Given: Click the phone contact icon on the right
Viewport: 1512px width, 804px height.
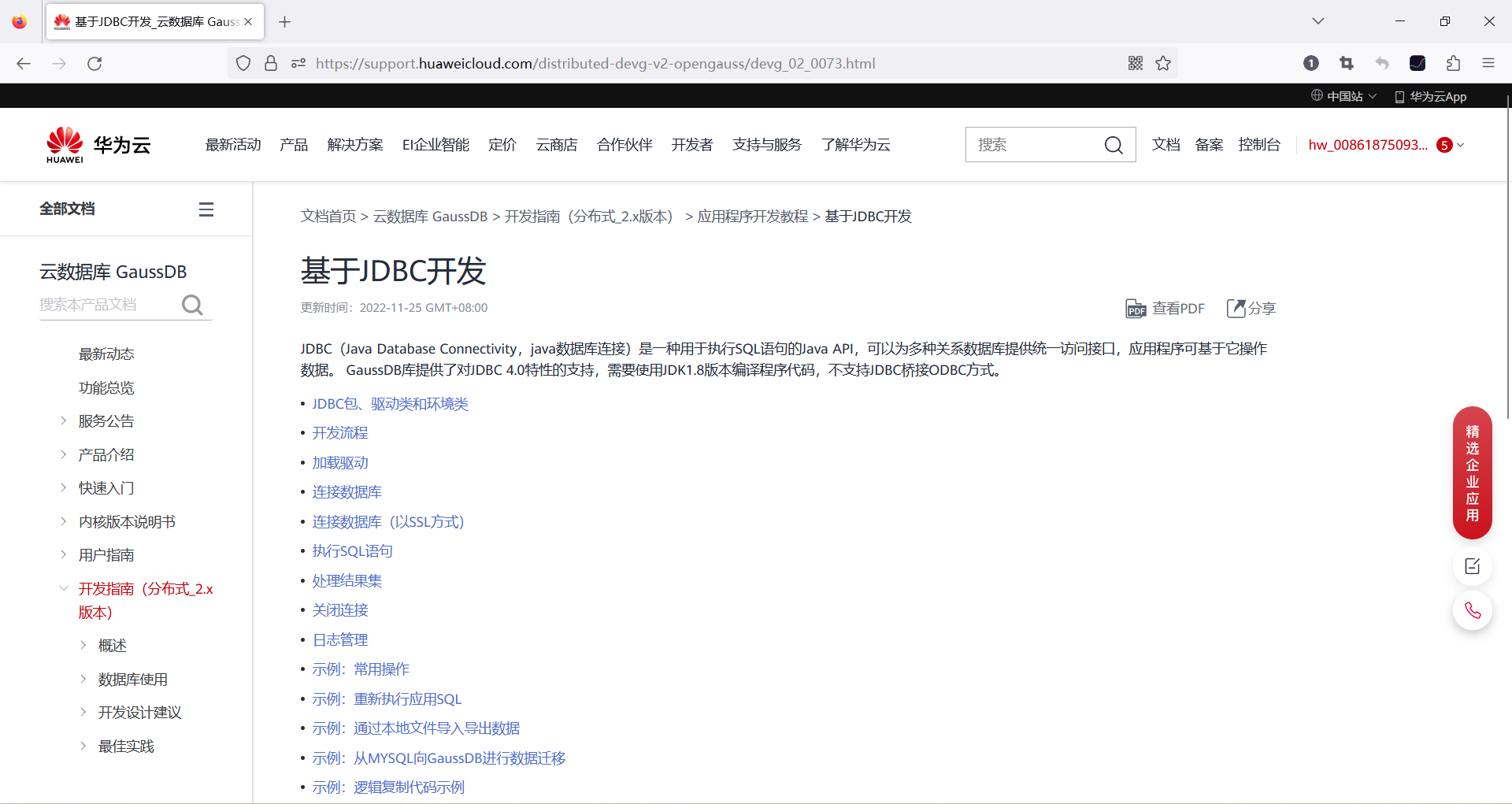Looking at the screenshot, I should tap(1472, 610).
